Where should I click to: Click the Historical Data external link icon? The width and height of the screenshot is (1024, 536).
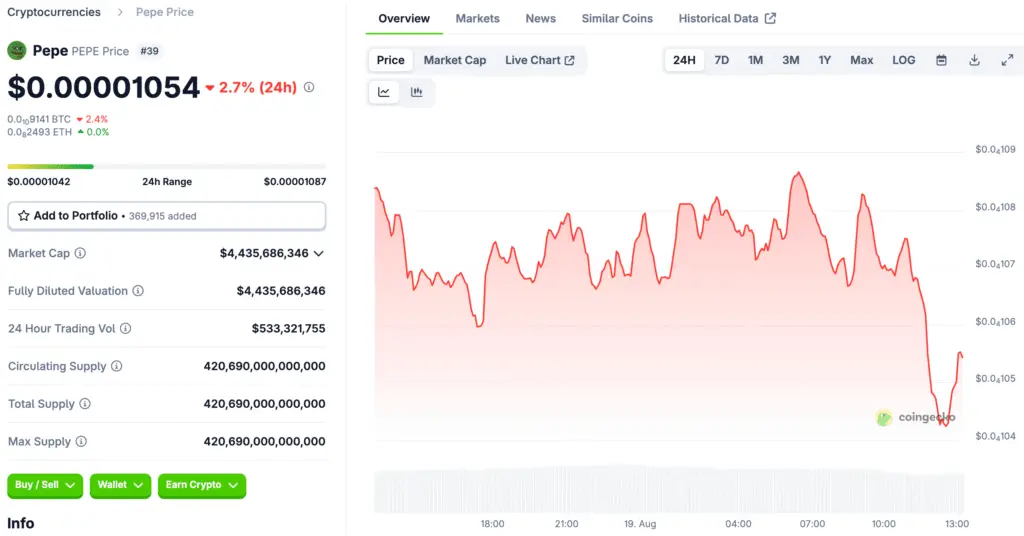771,18
